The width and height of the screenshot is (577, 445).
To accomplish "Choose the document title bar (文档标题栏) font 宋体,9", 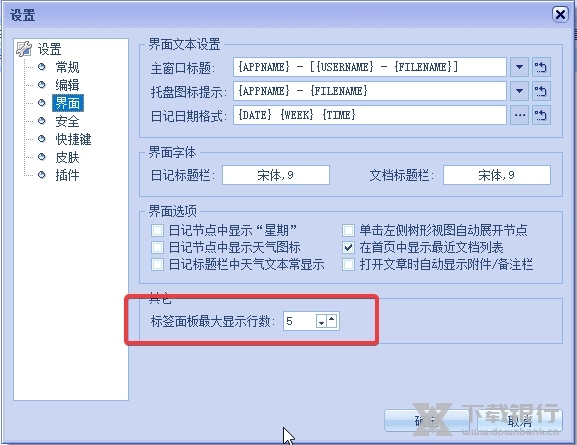I will coord(497,175).
